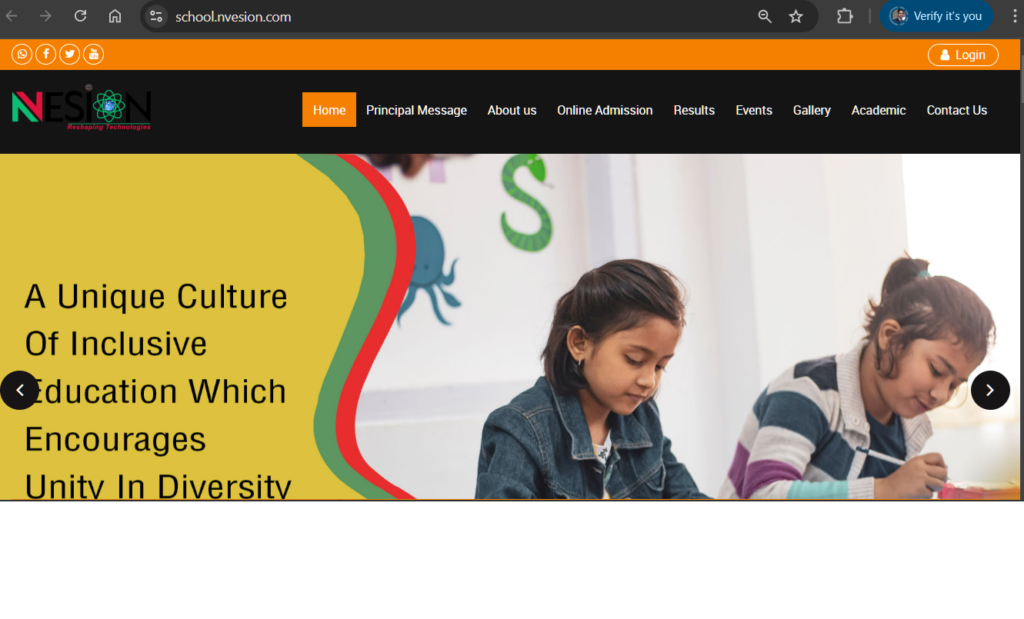Open the browser extensions puzzle icon
Screen dimensions: 1024x619
[x=844, y=16]
